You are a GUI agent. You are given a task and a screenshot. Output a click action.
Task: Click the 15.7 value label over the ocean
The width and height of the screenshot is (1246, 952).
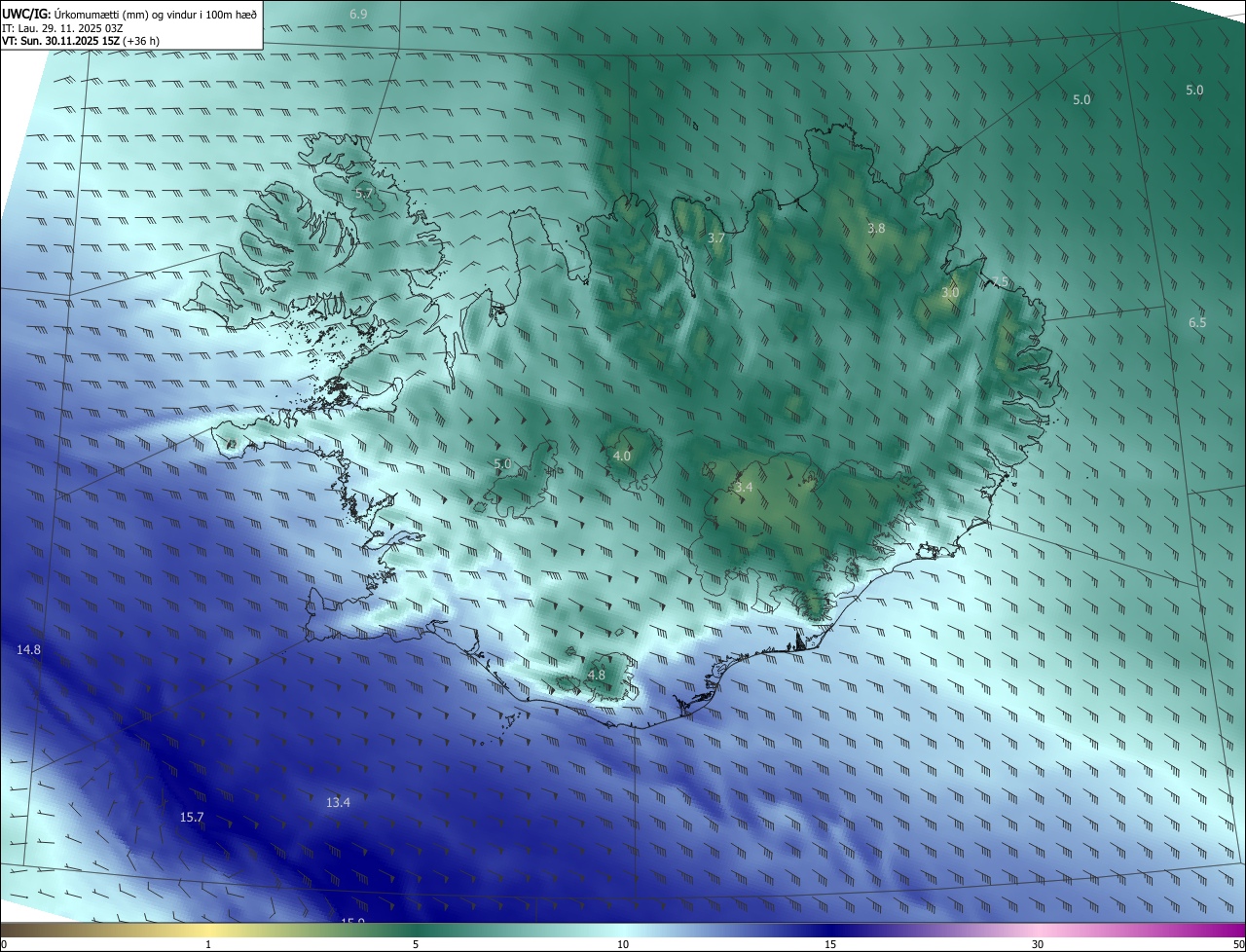pos(192,817)
